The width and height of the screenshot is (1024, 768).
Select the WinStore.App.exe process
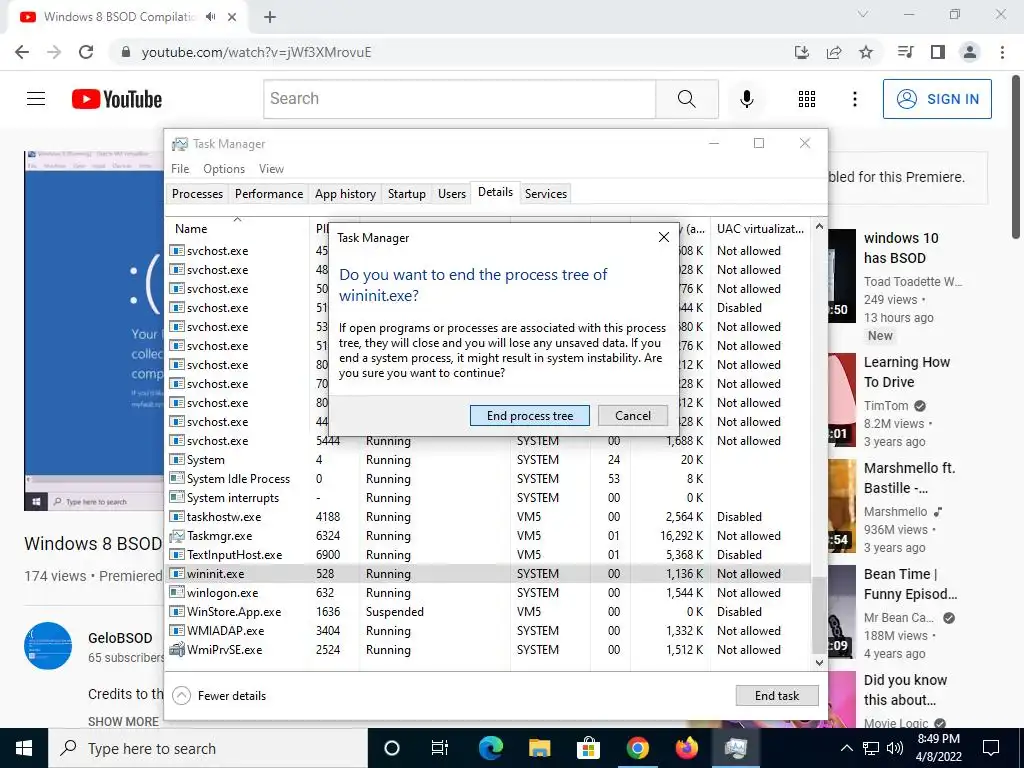point(488,611)
